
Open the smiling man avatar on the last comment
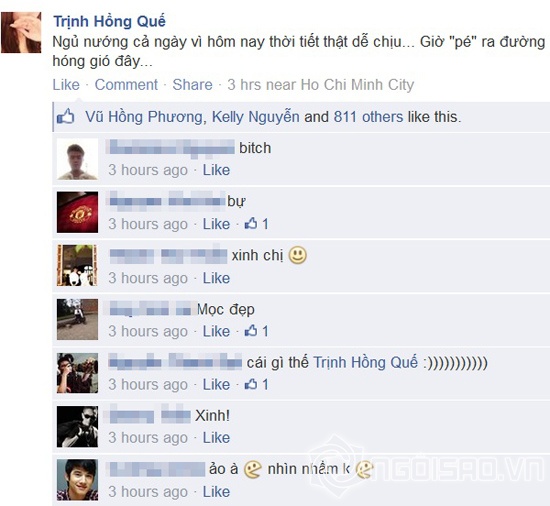78,479
